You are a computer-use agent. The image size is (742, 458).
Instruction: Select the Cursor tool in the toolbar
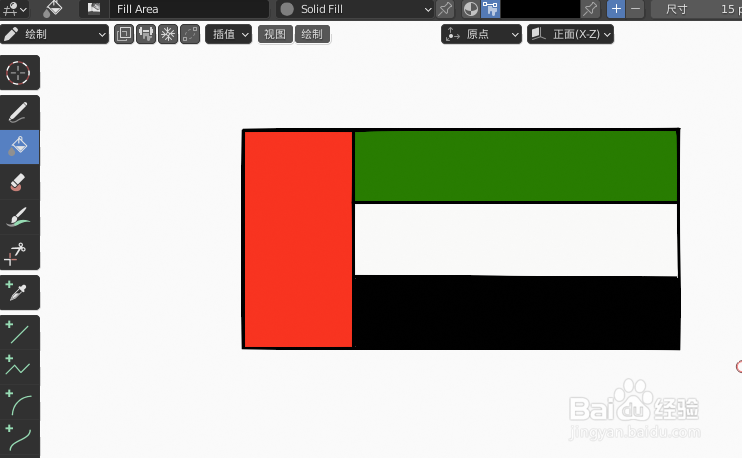[x=19, y=73]
